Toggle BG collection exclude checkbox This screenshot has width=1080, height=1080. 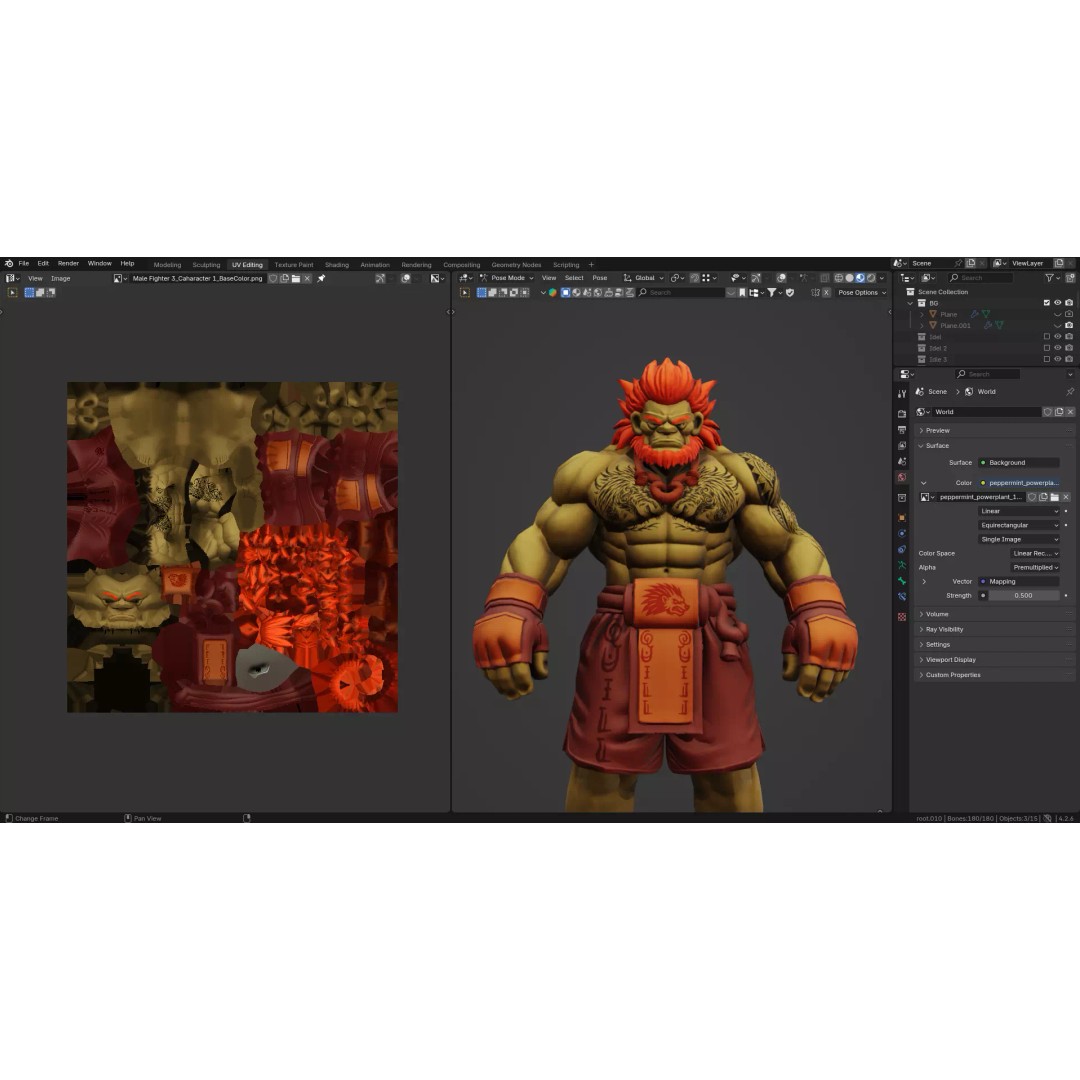1047,303
